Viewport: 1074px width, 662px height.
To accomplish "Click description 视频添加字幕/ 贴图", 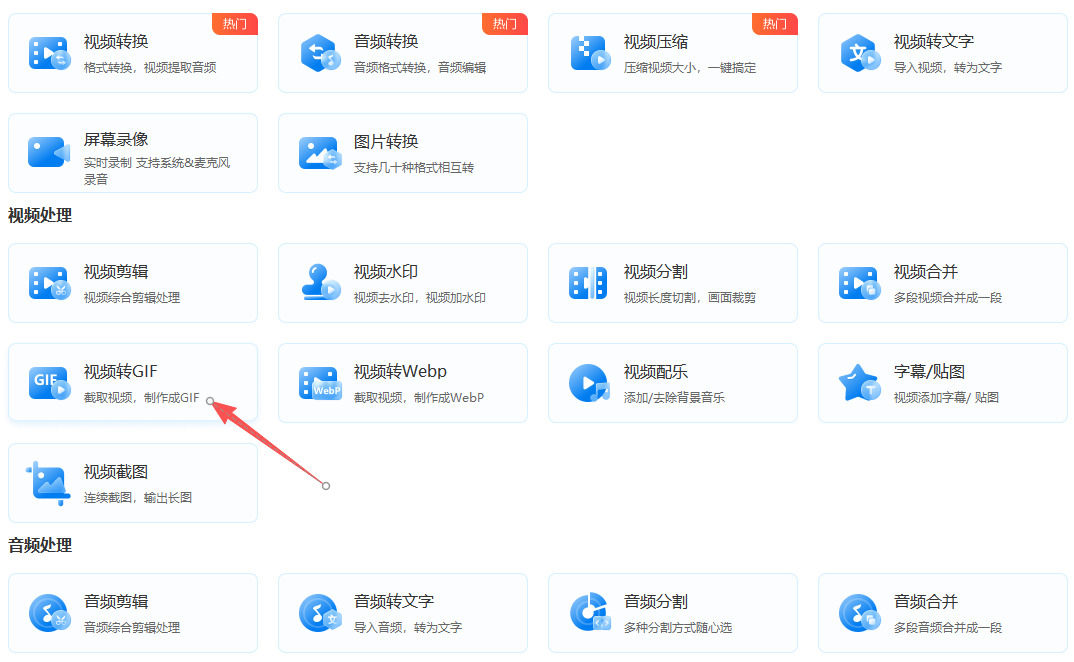I will 946,398.
